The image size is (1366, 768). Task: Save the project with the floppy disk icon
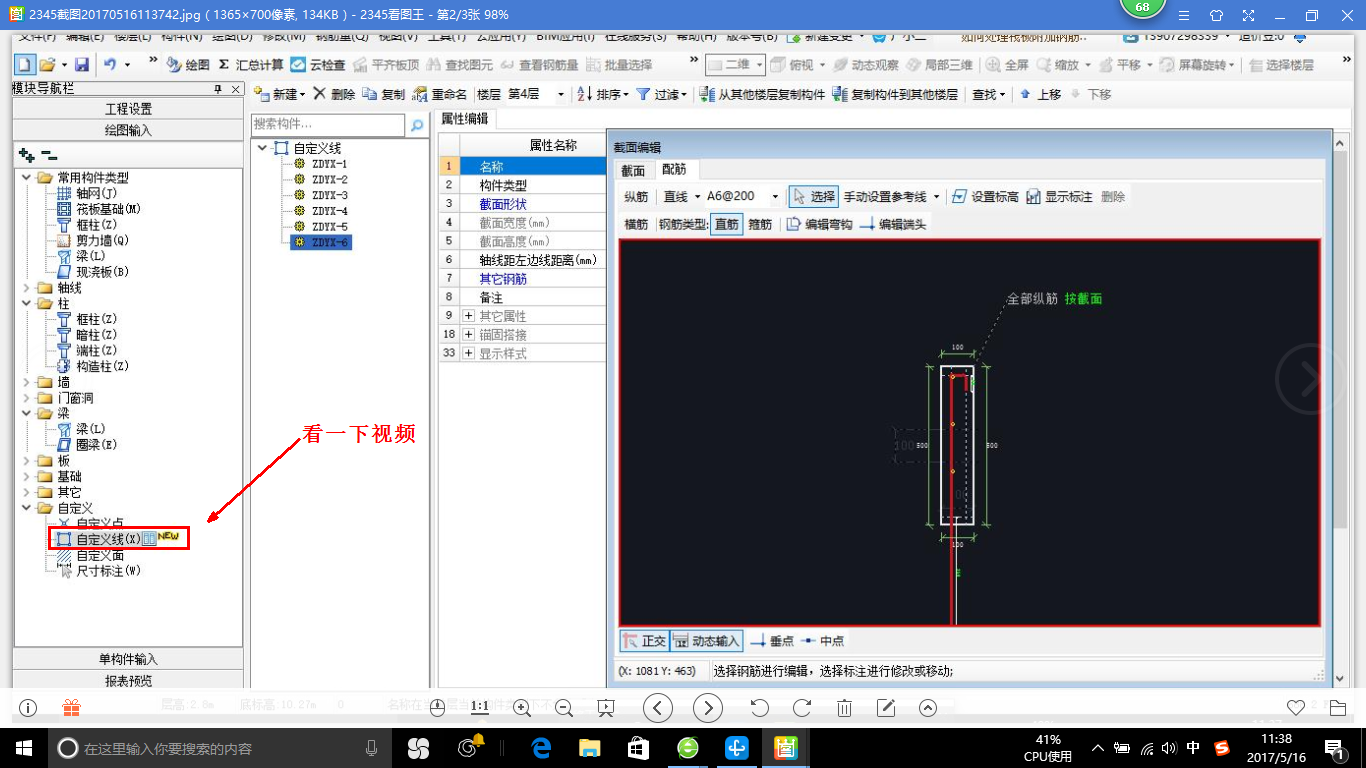[82, 64]
